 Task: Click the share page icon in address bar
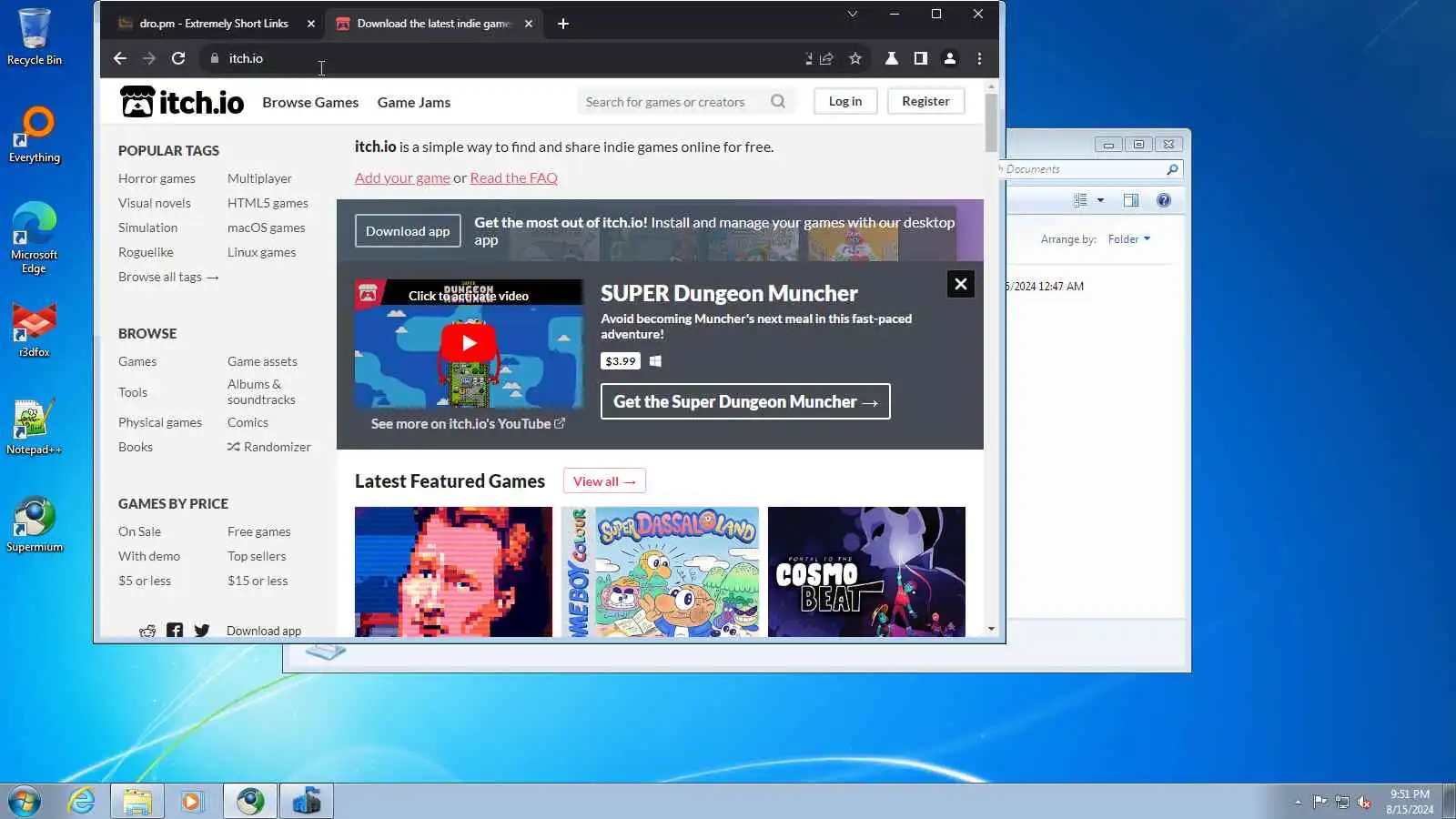pos(826,58)
